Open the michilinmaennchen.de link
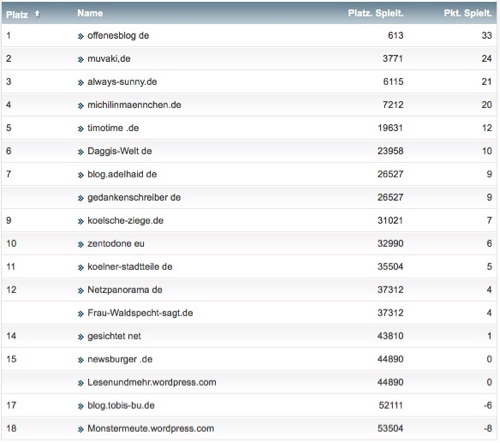This screenshot has width=500, height=443. [134, 105]
